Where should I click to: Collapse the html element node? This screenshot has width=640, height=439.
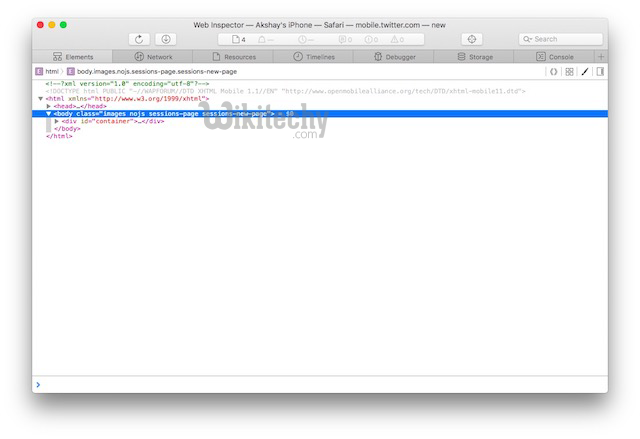point(40,99)
